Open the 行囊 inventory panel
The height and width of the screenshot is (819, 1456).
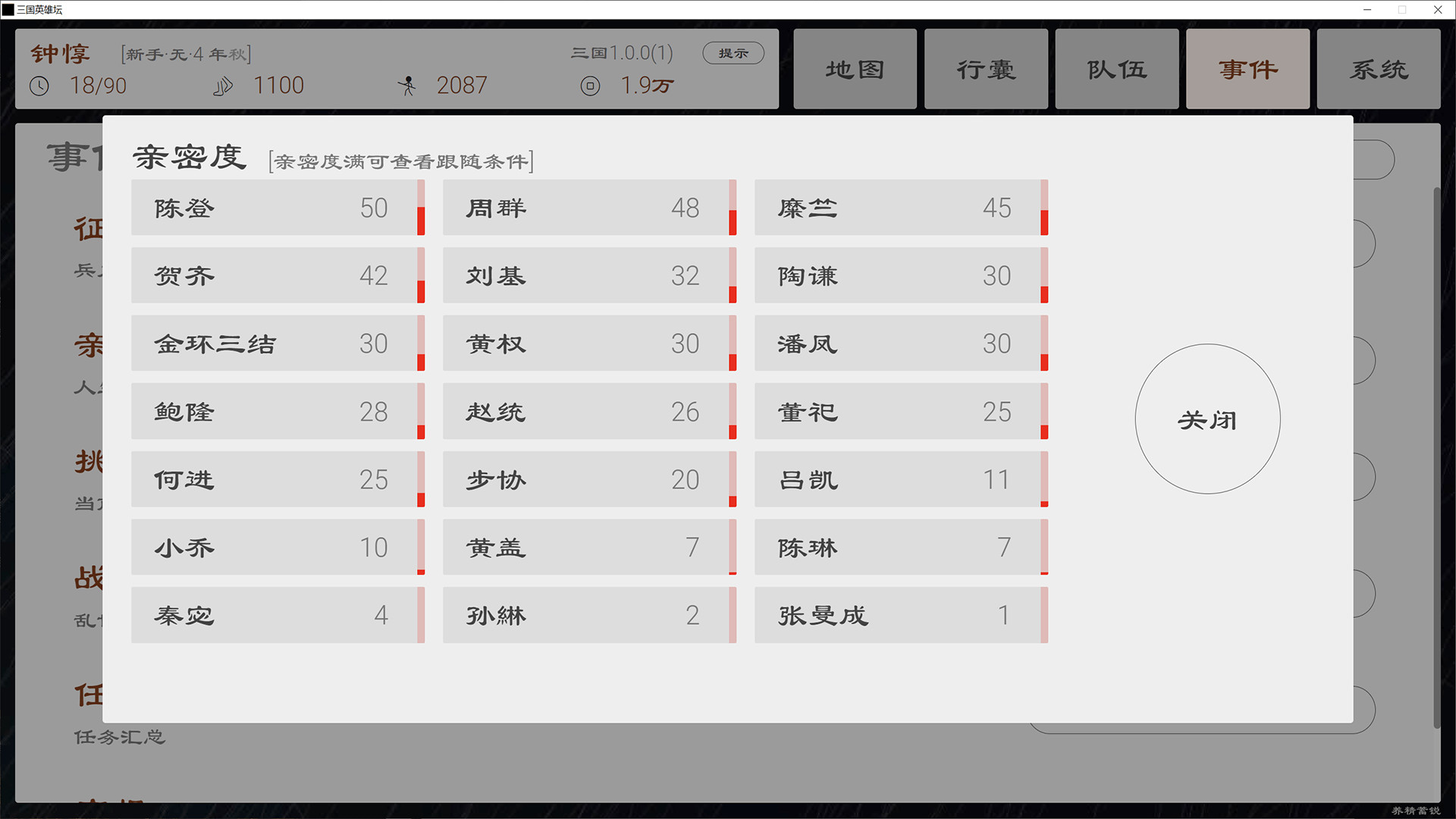tap(985, 68)
